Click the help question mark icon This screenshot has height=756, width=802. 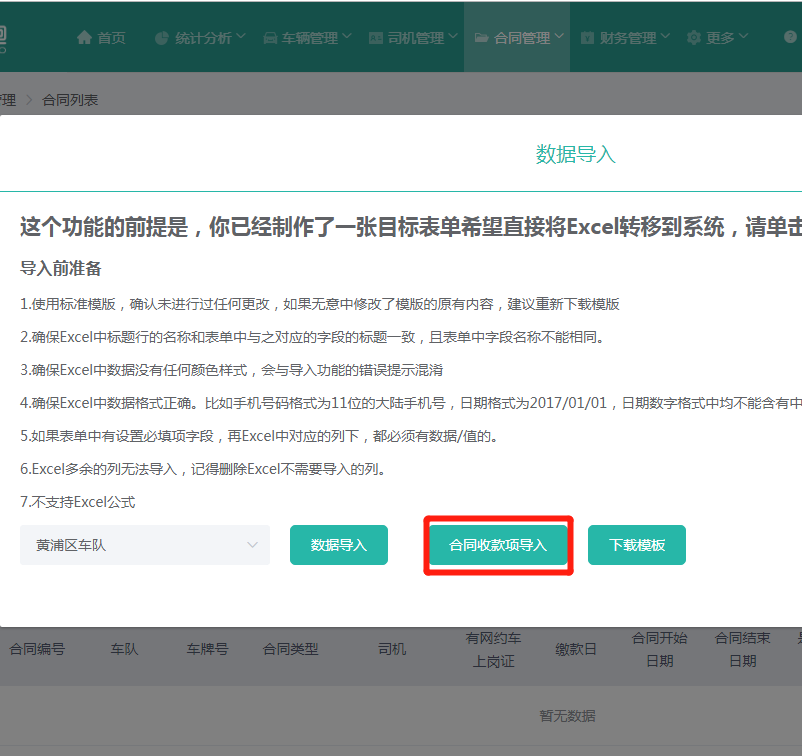[790, 38]
